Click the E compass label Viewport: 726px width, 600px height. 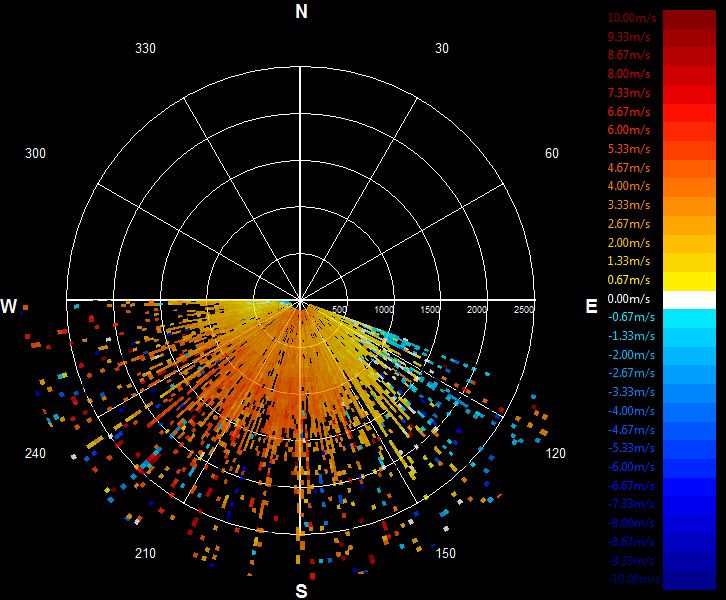tap(591, 306)
